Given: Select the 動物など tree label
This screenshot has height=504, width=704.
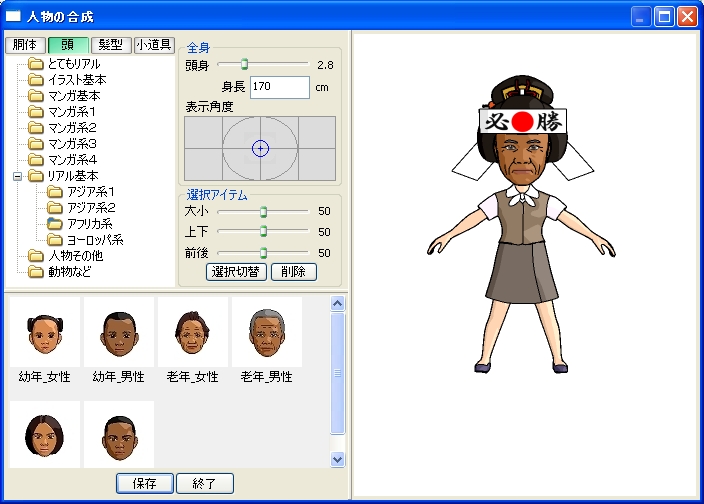Looking at the screenshot, I should (x=70, y=272).
